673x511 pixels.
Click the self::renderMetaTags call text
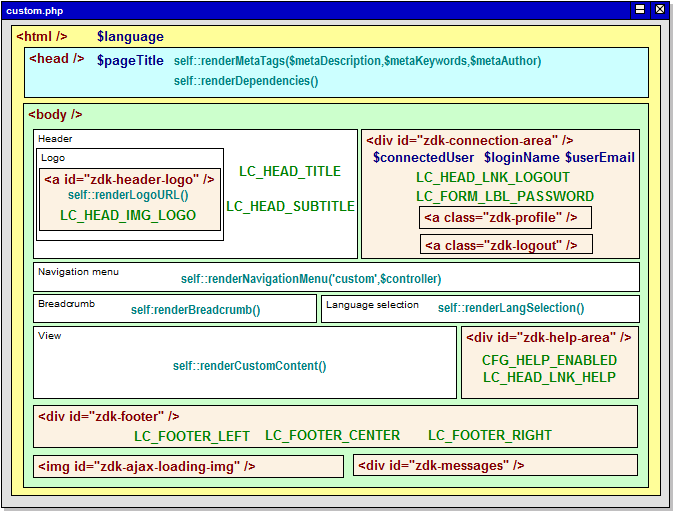point(357,61)
